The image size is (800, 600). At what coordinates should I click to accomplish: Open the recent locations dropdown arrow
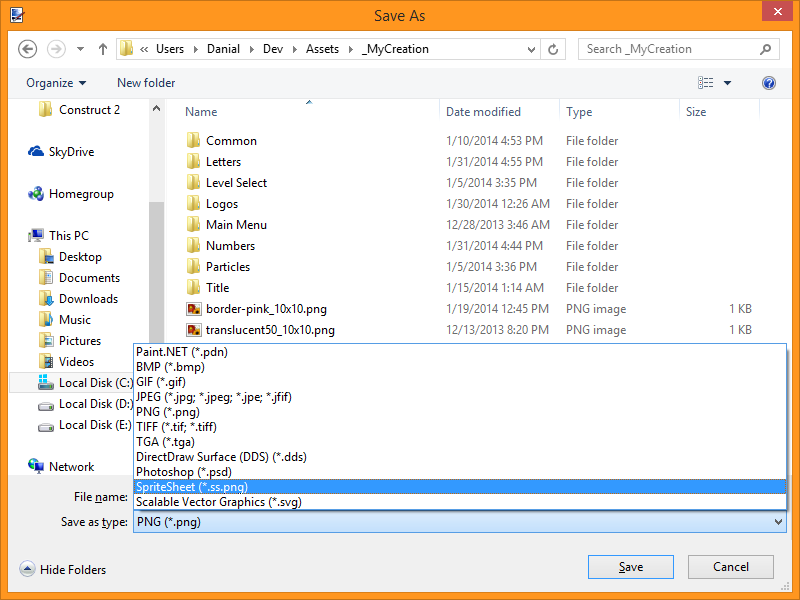pos(80,49)
